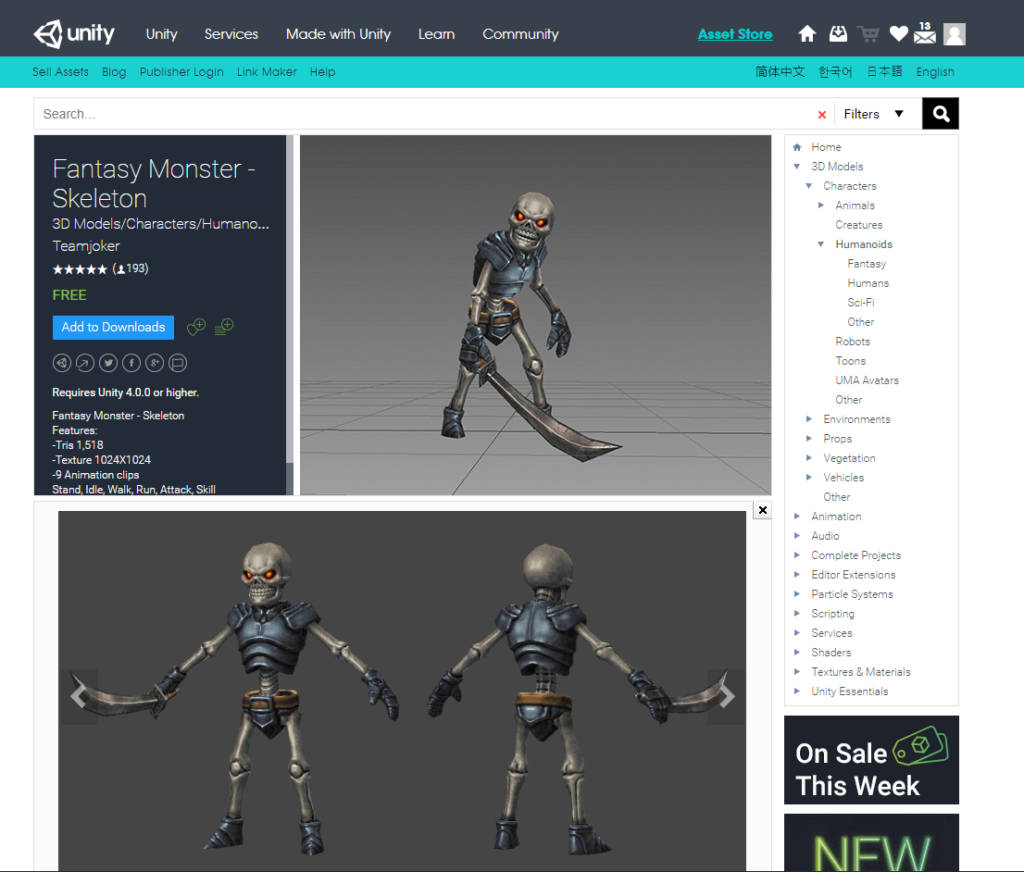Image resolution: width=1024 pixels, height=872 pixels.
Task: Go to Asset Store home icon
Action: (x=807, y=33)
